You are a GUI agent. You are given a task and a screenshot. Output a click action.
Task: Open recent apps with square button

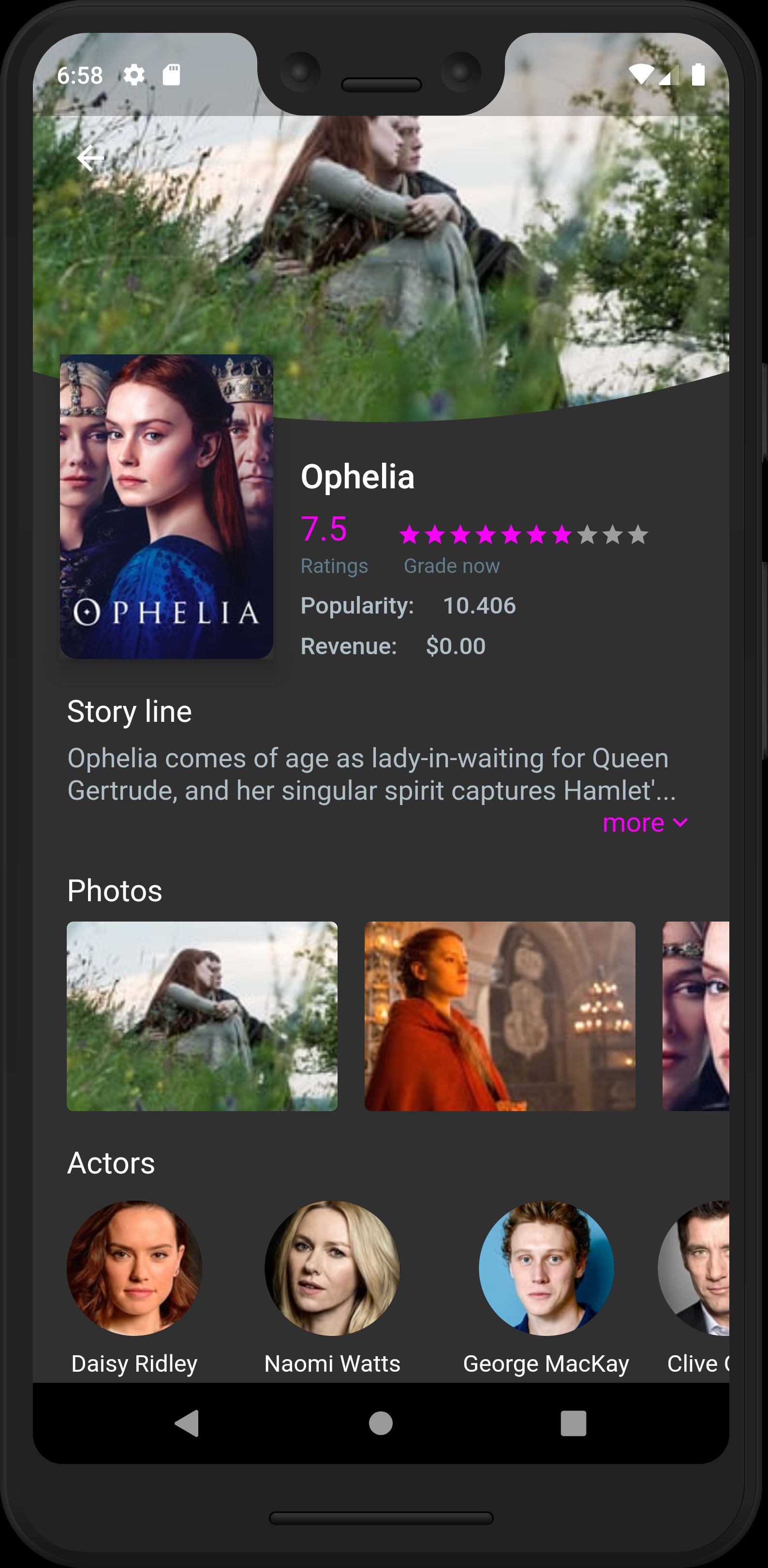tap(573, 1423)
